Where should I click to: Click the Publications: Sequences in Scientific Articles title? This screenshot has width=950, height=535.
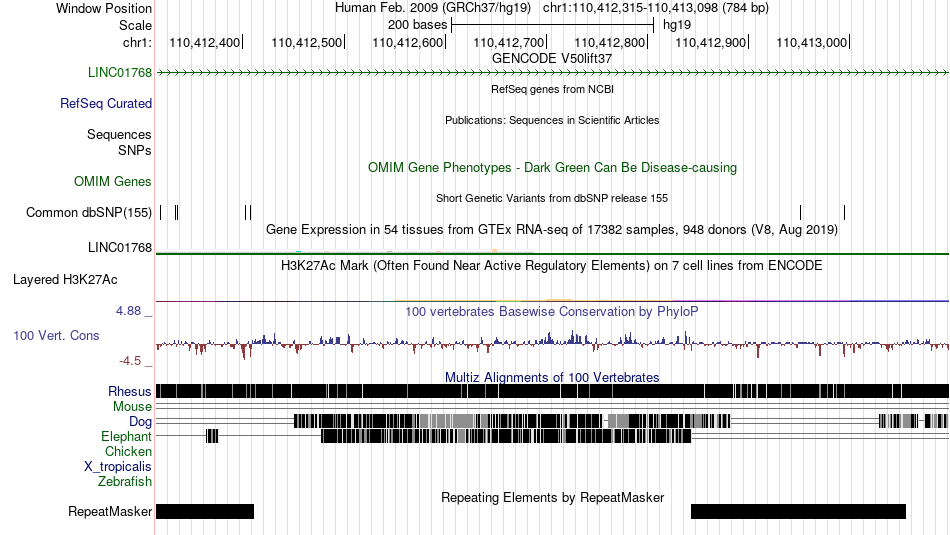(552, 120)
